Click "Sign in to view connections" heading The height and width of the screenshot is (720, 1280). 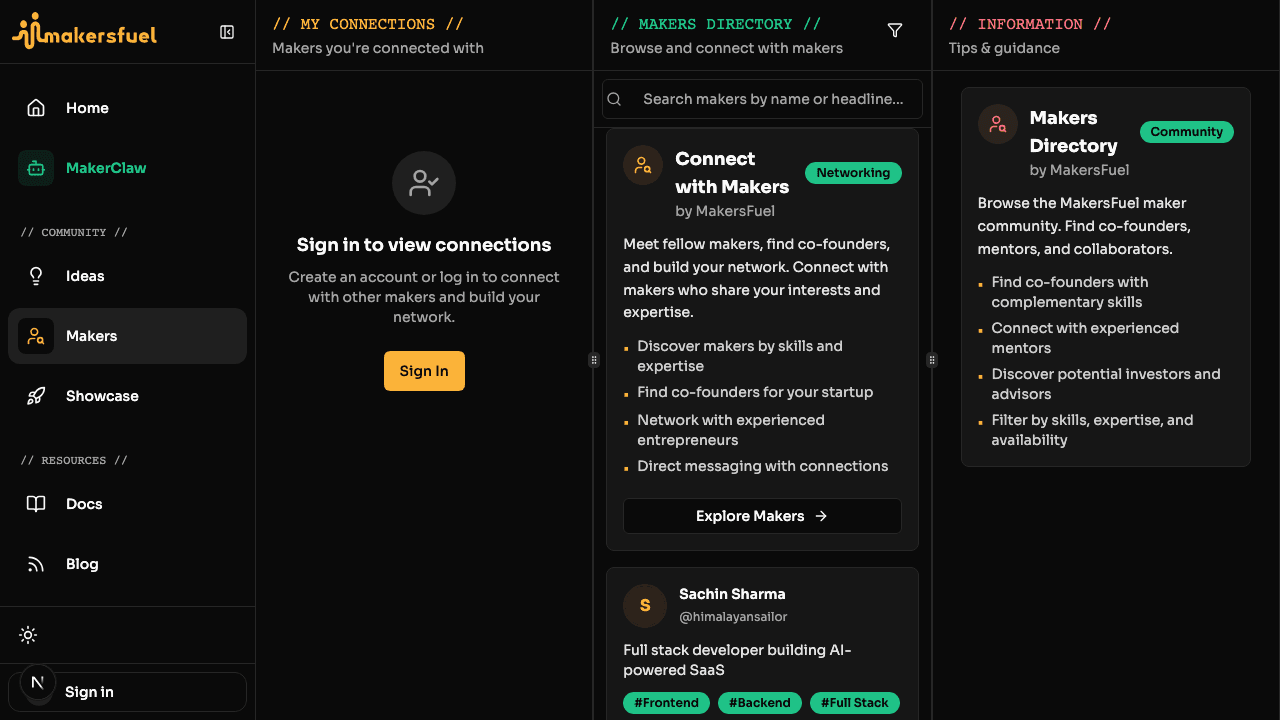(x=424, y=245)
